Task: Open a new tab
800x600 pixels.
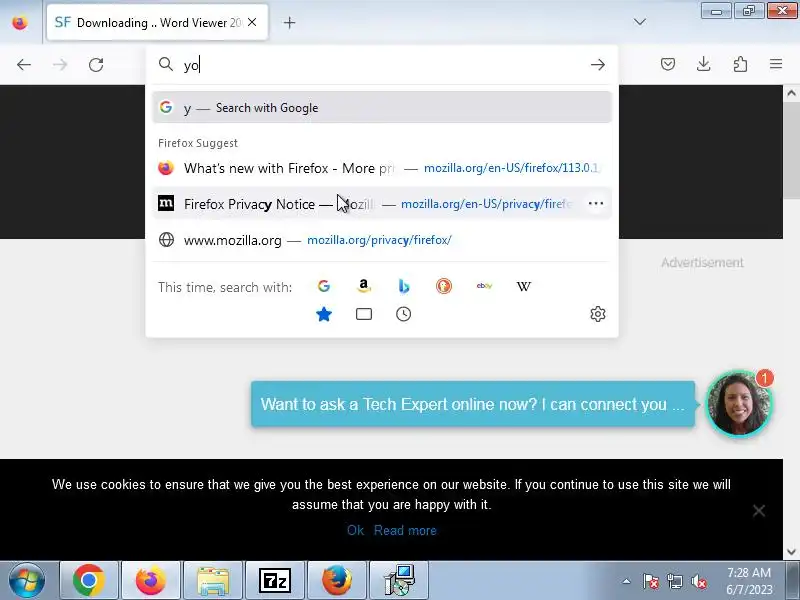Action: 289,22
